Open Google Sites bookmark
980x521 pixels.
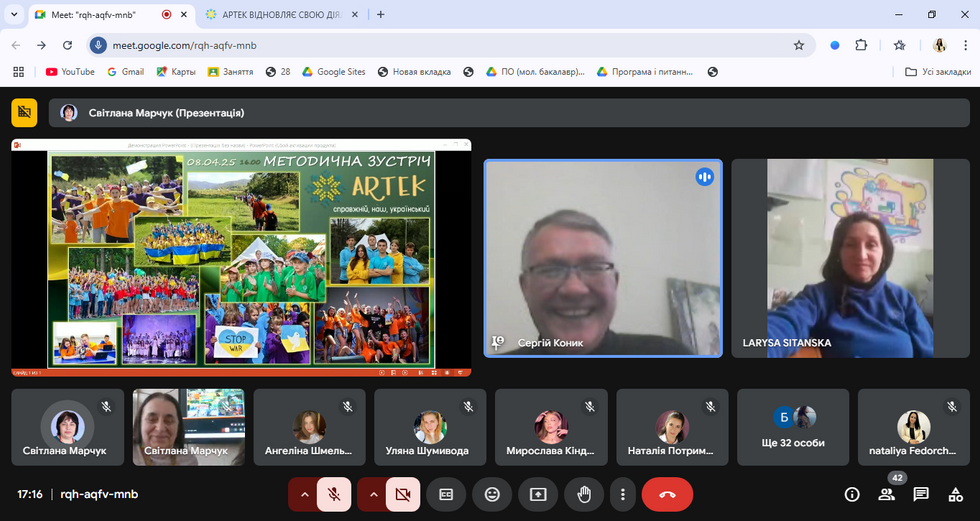click(x=334, y=72)
